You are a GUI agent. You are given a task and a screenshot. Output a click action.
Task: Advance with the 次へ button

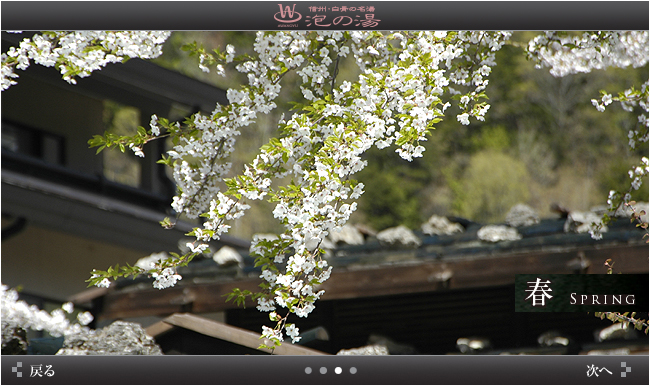tap(609, 370)
